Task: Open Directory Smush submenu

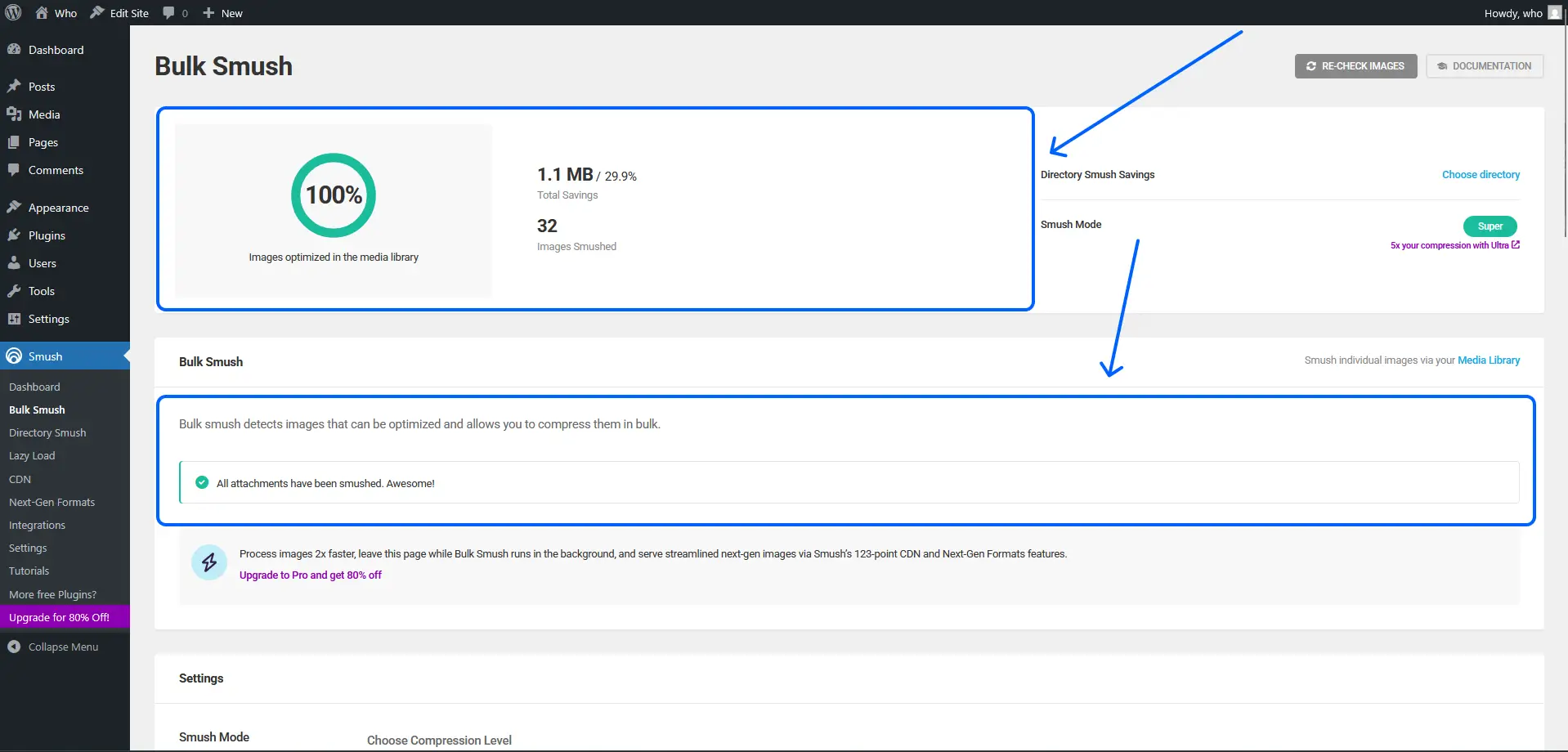Action: coord(47,432)
